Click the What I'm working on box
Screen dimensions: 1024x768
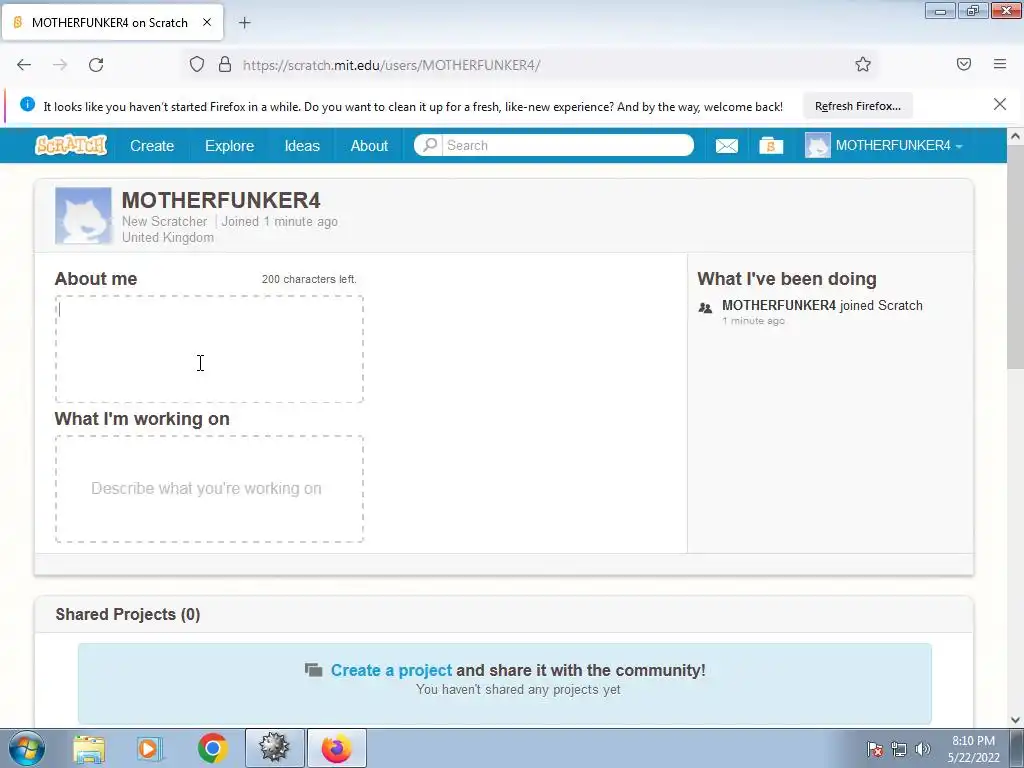[x=209, y=488]
